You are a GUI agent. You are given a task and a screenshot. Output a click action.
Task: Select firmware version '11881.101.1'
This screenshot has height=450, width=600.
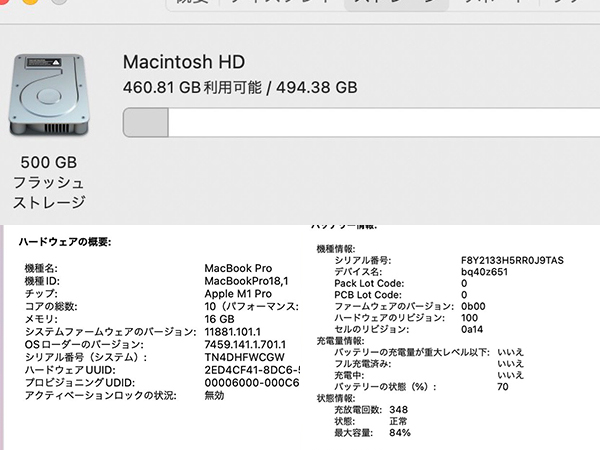(x=232, y=332)
